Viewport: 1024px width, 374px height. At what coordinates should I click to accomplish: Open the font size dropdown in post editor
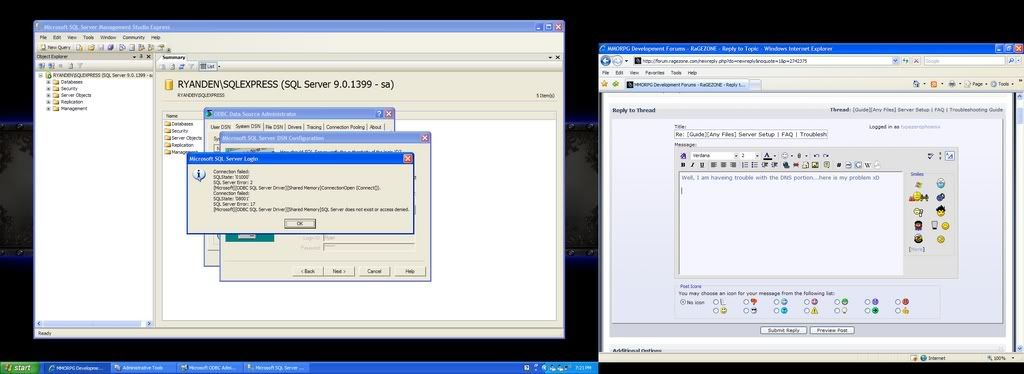coord(758,155)
